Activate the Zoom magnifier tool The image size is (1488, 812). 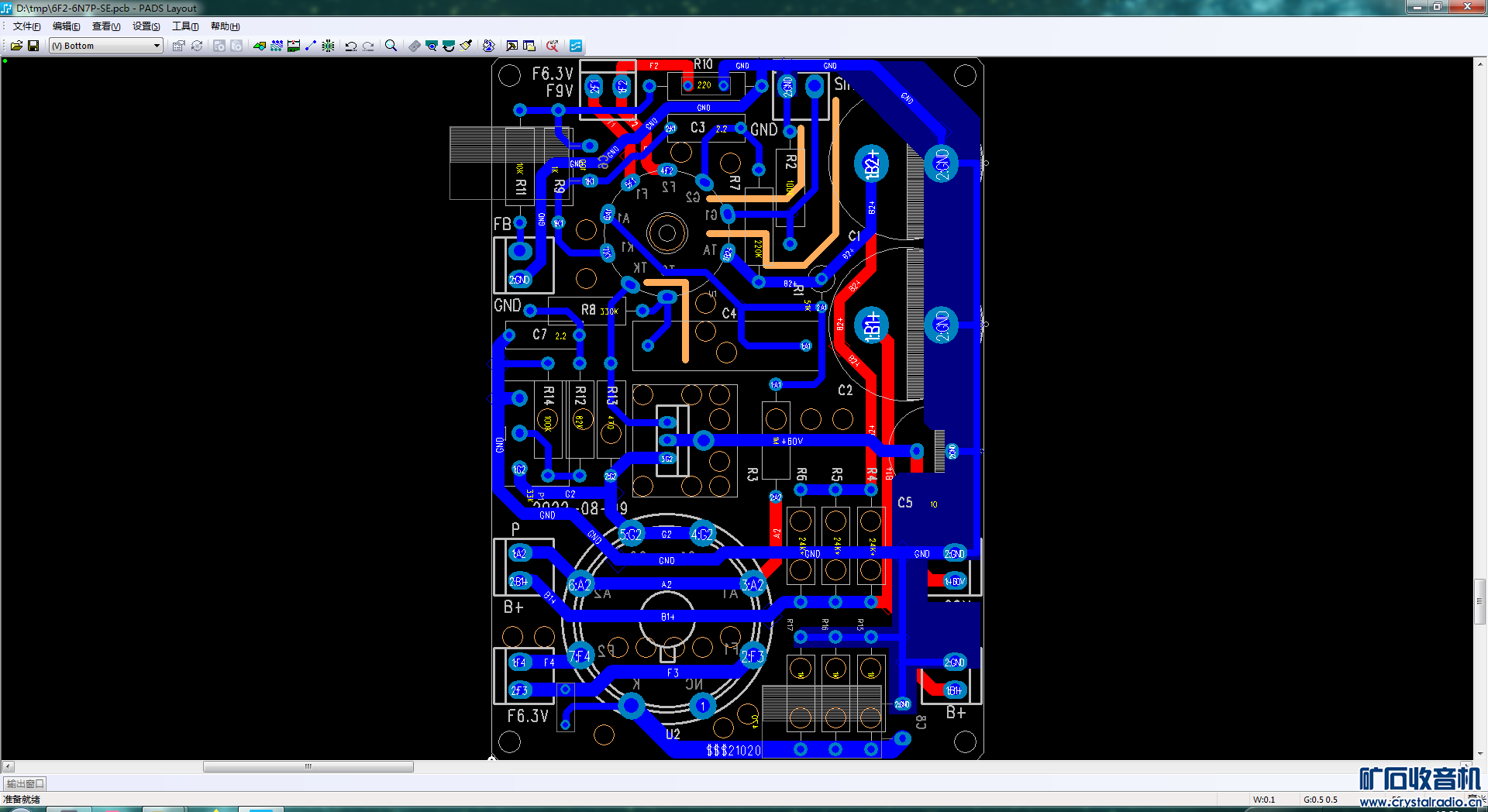click(391, 46)
